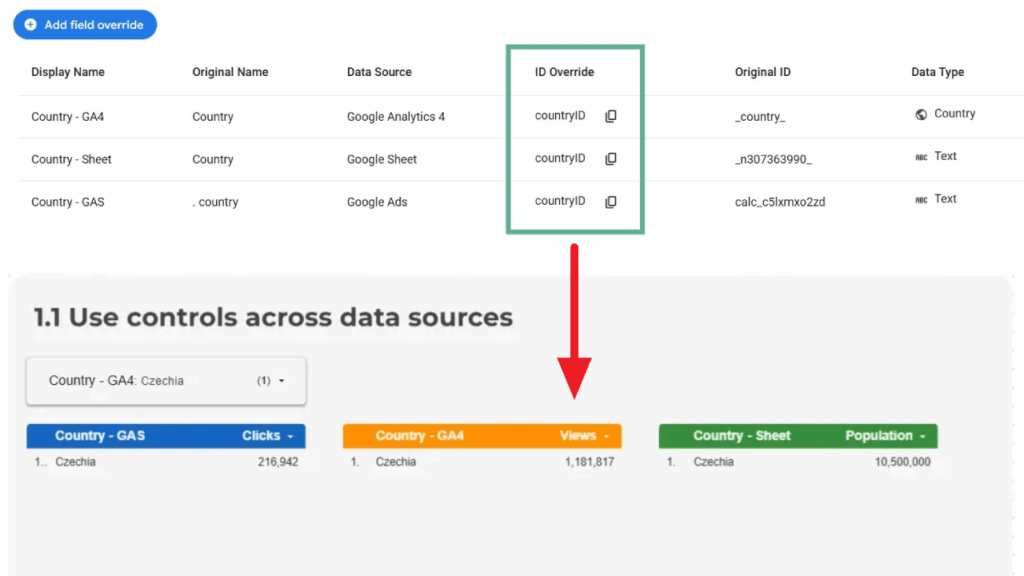Click the _country_ original ID cell
This screenshot has width=1024, height=576.
pyautogui.click(x=760, y=117)
